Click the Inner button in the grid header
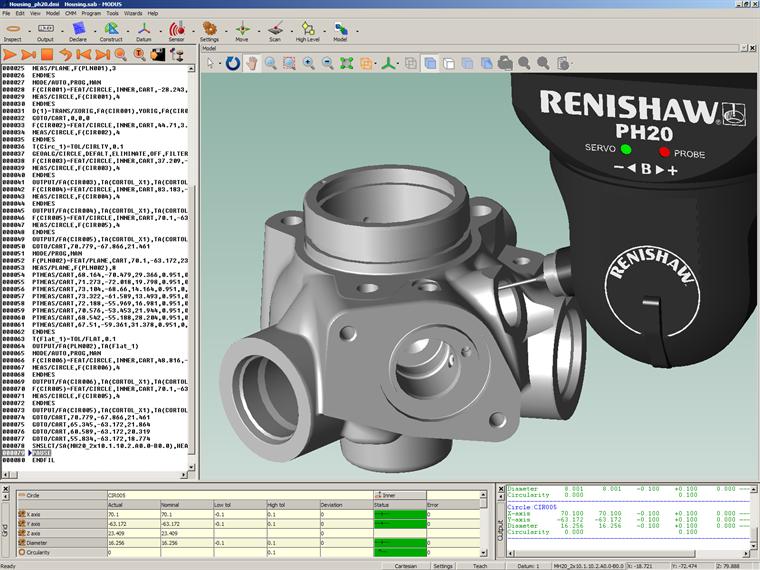Screen dimensions: 760x570 [x=400, y=495]
